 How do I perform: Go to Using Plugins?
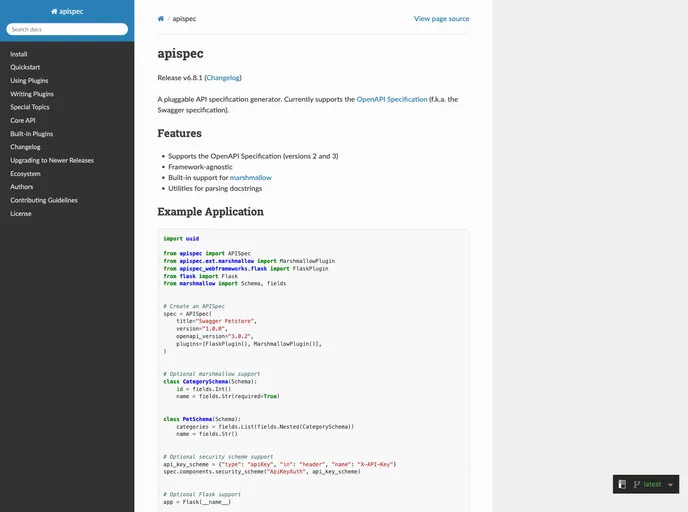coord(29,81)
